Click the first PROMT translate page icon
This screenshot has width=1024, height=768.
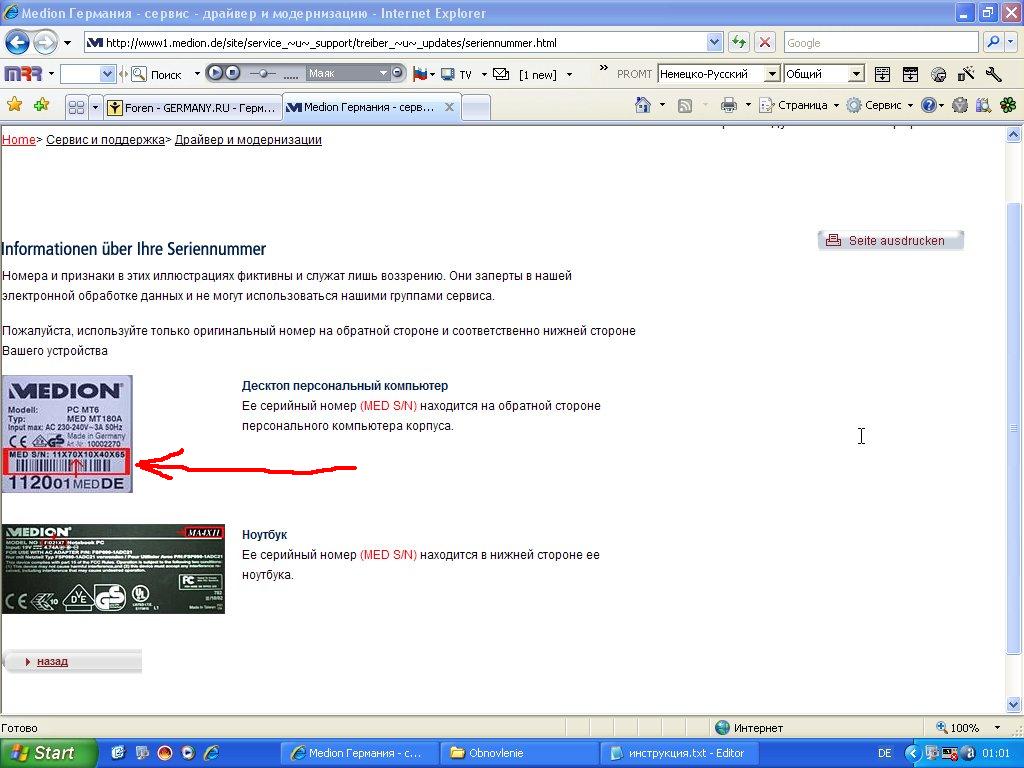click(x=882, y=74)
